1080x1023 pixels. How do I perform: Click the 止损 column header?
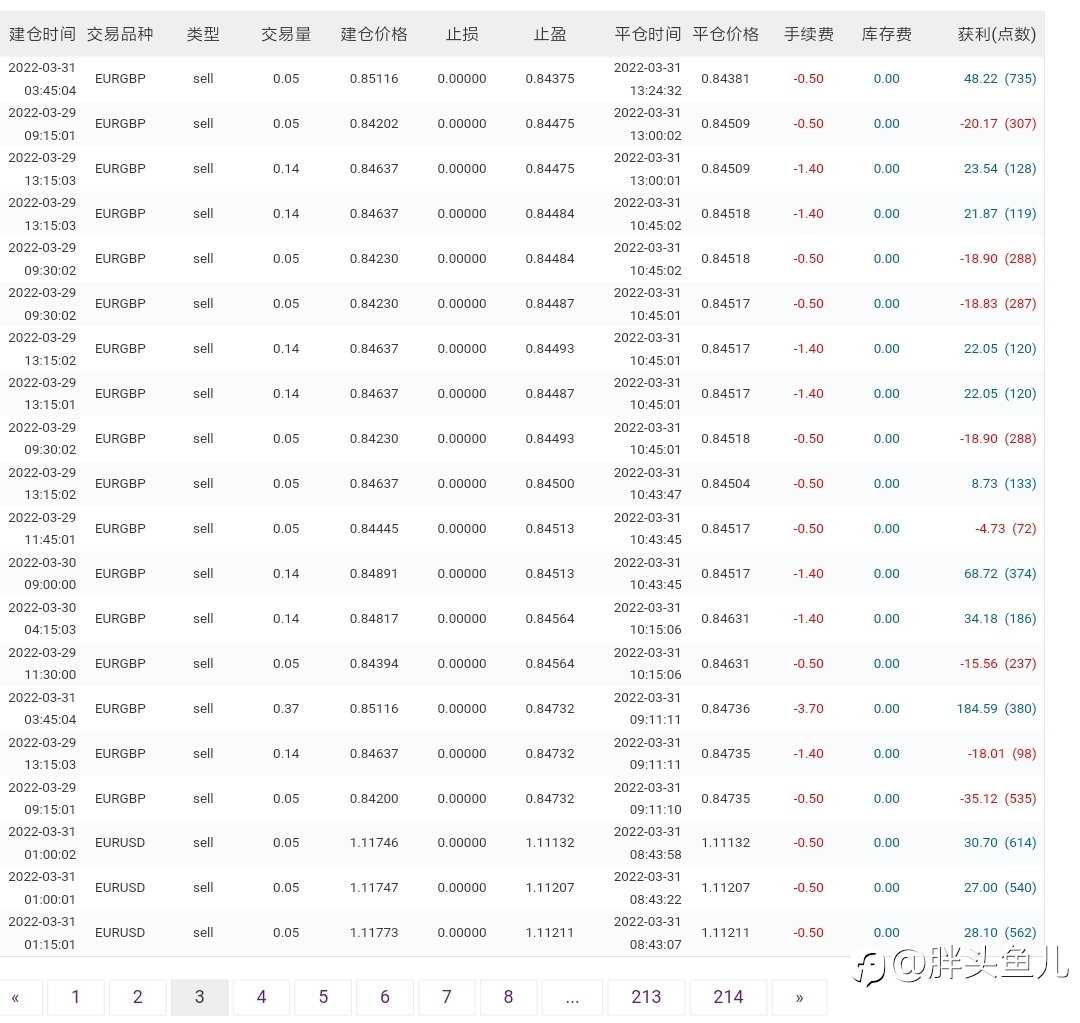(462, 34)
